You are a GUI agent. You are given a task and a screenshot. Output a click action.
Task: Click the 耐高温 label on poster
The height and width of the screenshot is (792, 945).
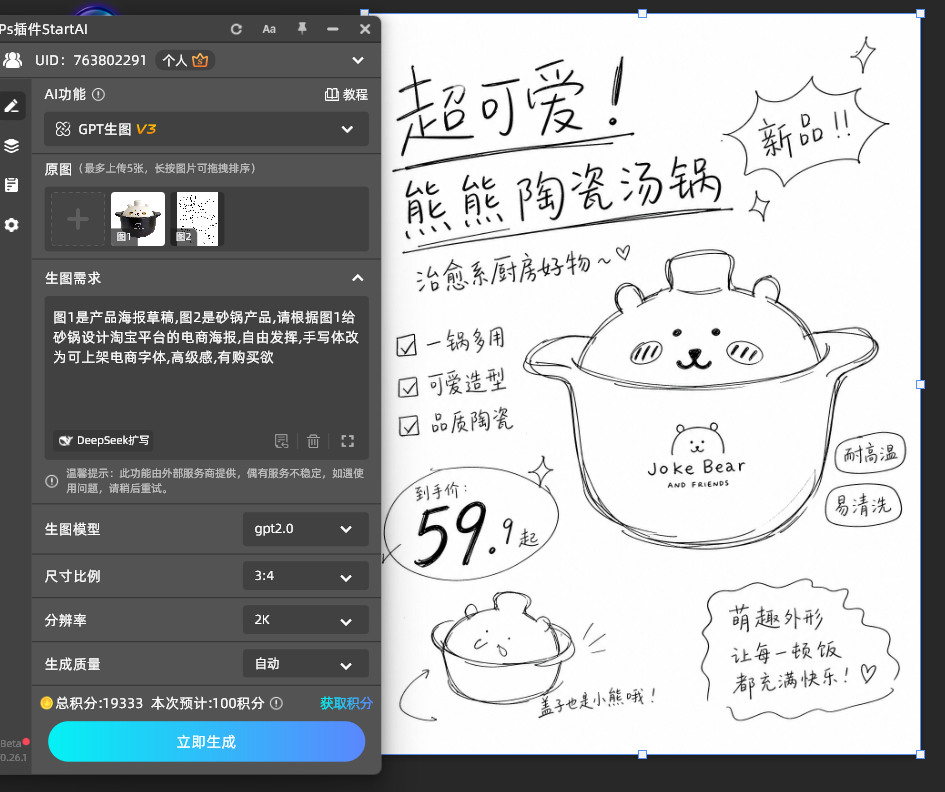(870, 453)
